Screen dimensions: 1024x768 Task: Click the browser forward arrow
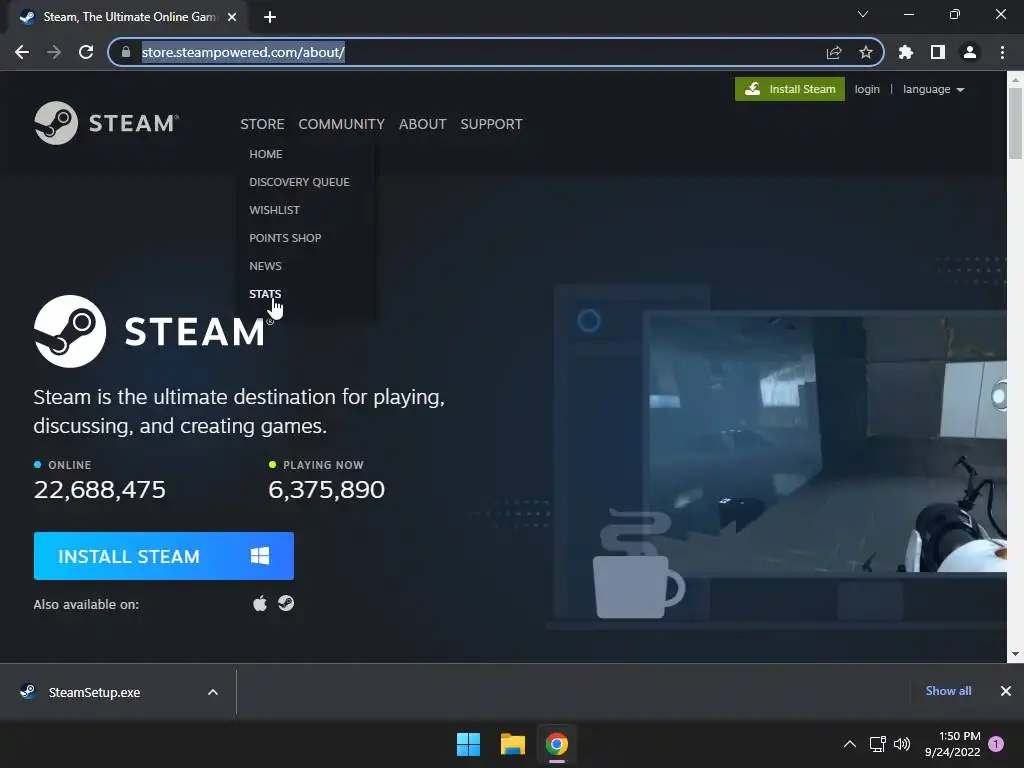click(x=54, y=52)
